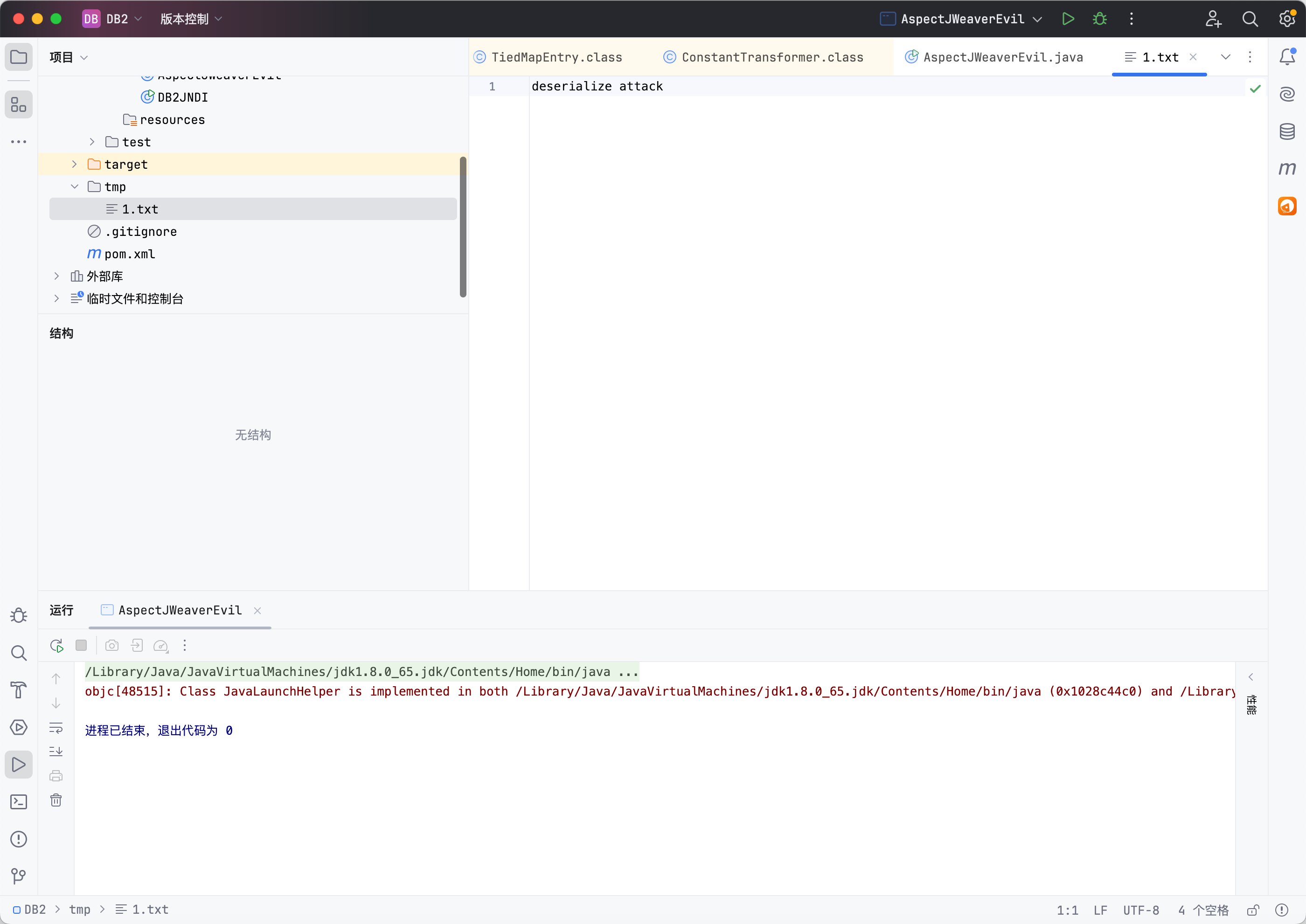Open more run actions menu in title bar

click(x=1131, y=19)
